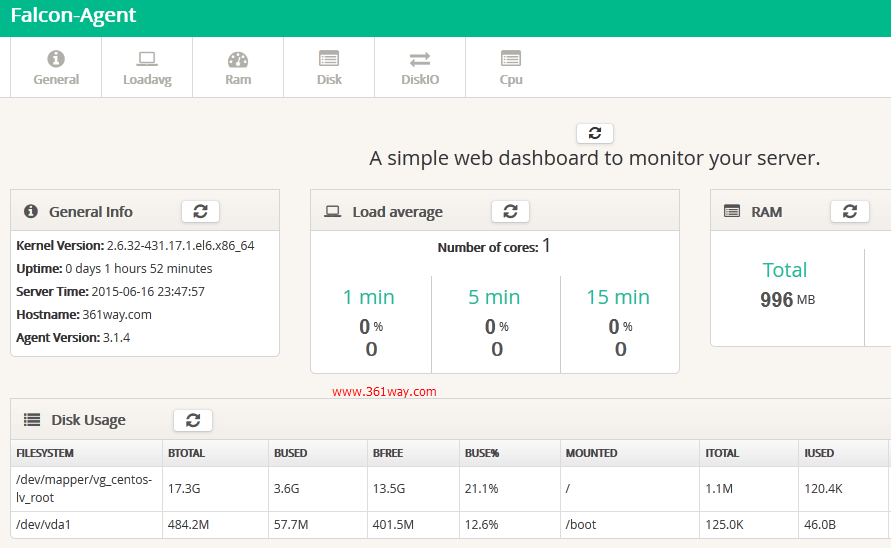Refresh the Load average panel
The image size is (891, 548).
510,211
